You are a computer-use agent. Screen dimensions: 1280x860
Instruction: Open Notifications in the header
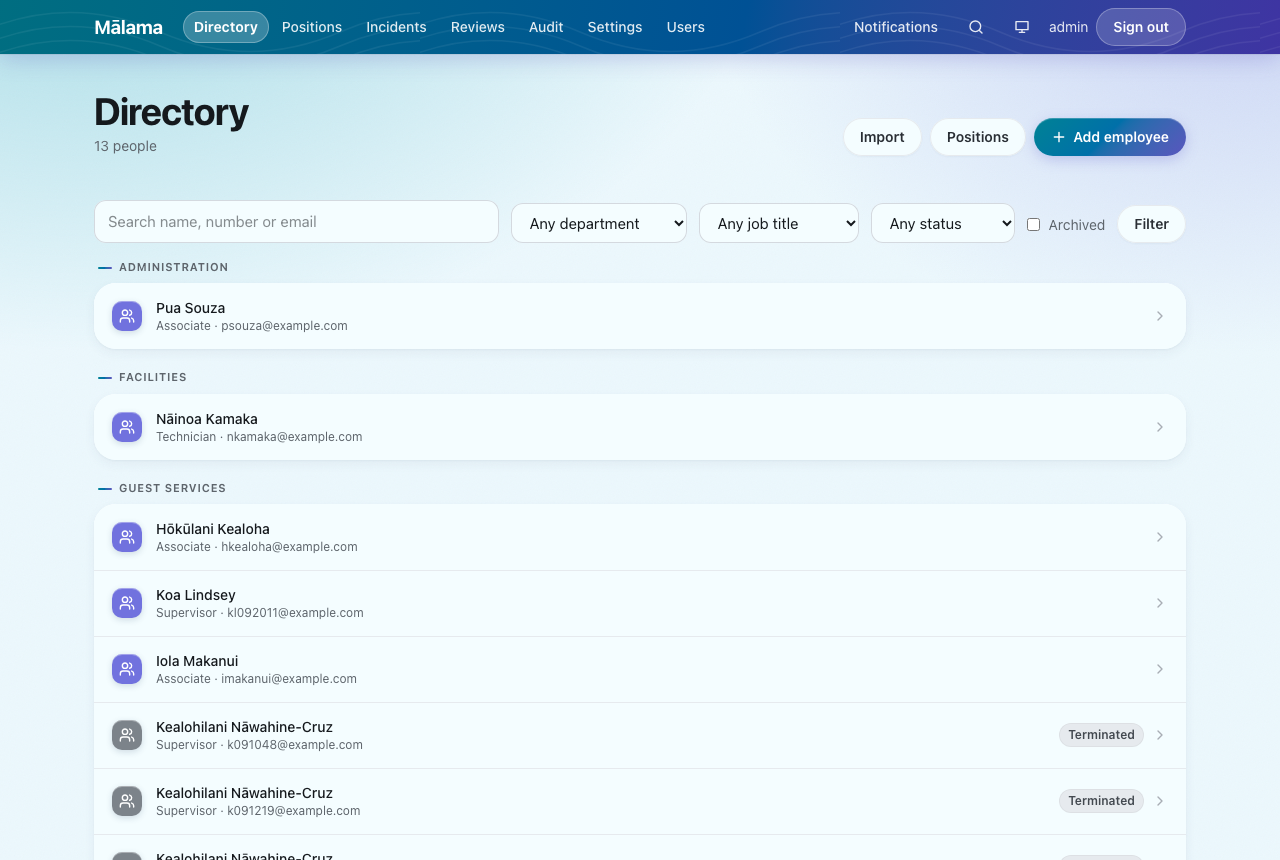point(896,27)
